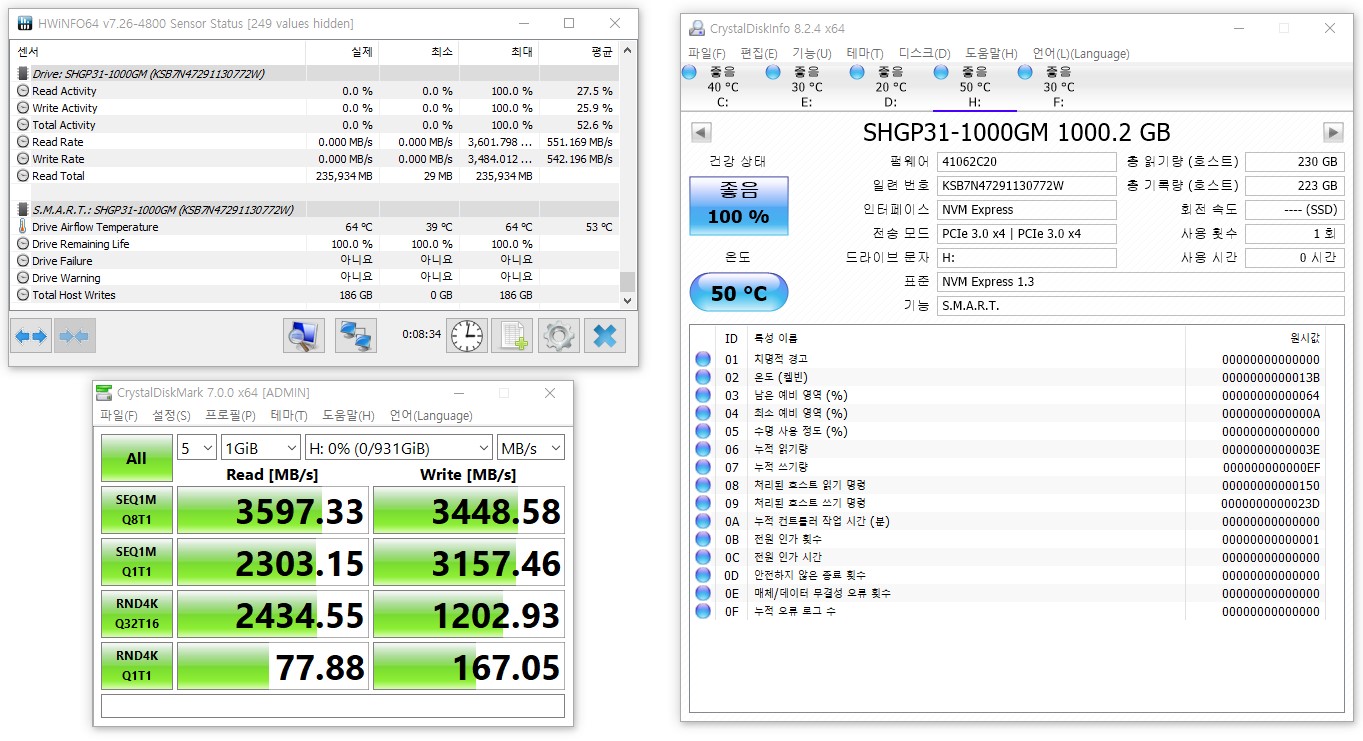The height and width of the screenshot is (741, 1363).
Task: Open 언어(L)(Language) menu in CrystalDiskMark
Action: [431, 416]
